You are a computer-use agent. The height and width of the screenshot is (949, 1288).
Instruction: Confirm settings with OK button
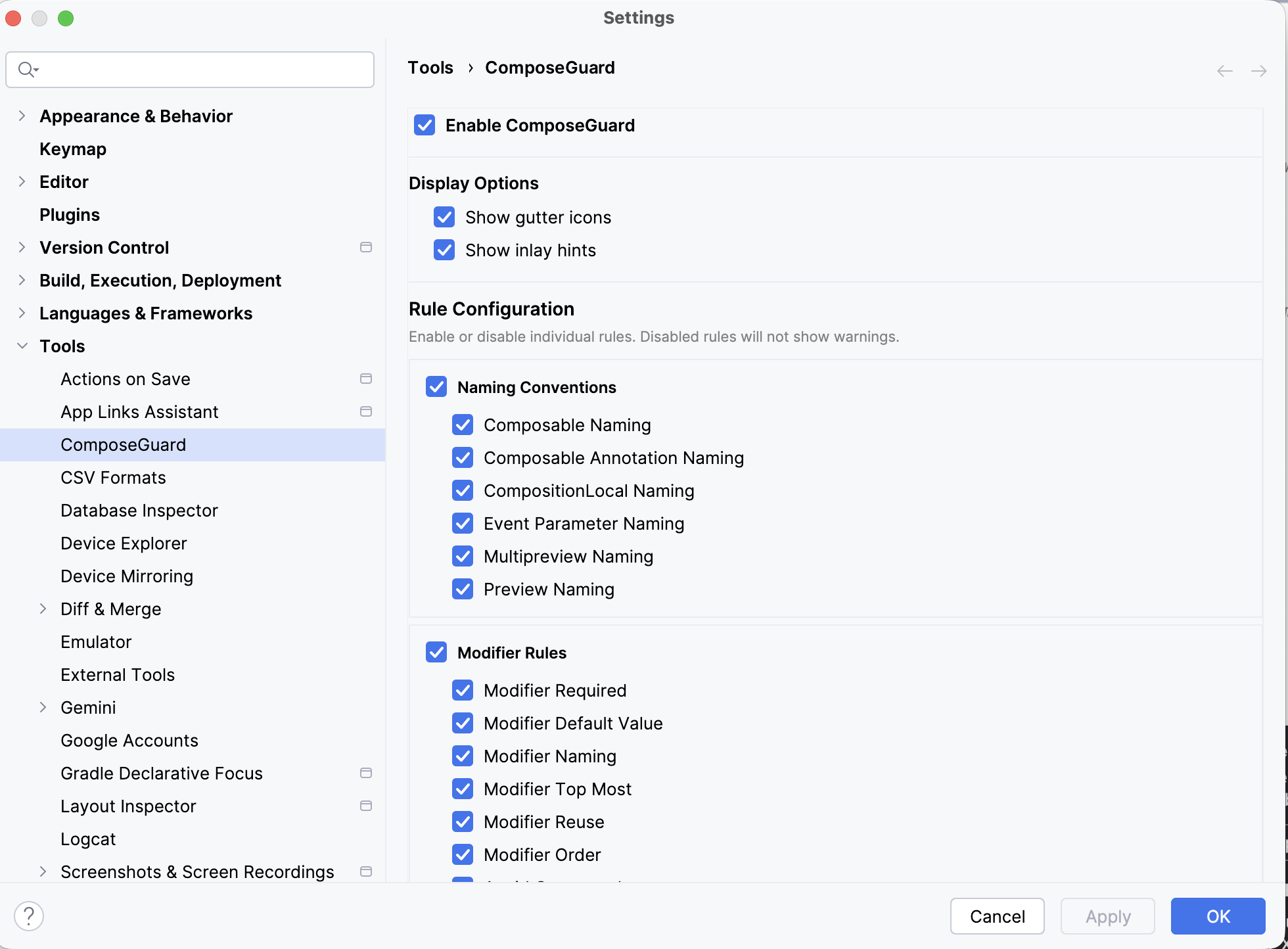[1218, 916]
